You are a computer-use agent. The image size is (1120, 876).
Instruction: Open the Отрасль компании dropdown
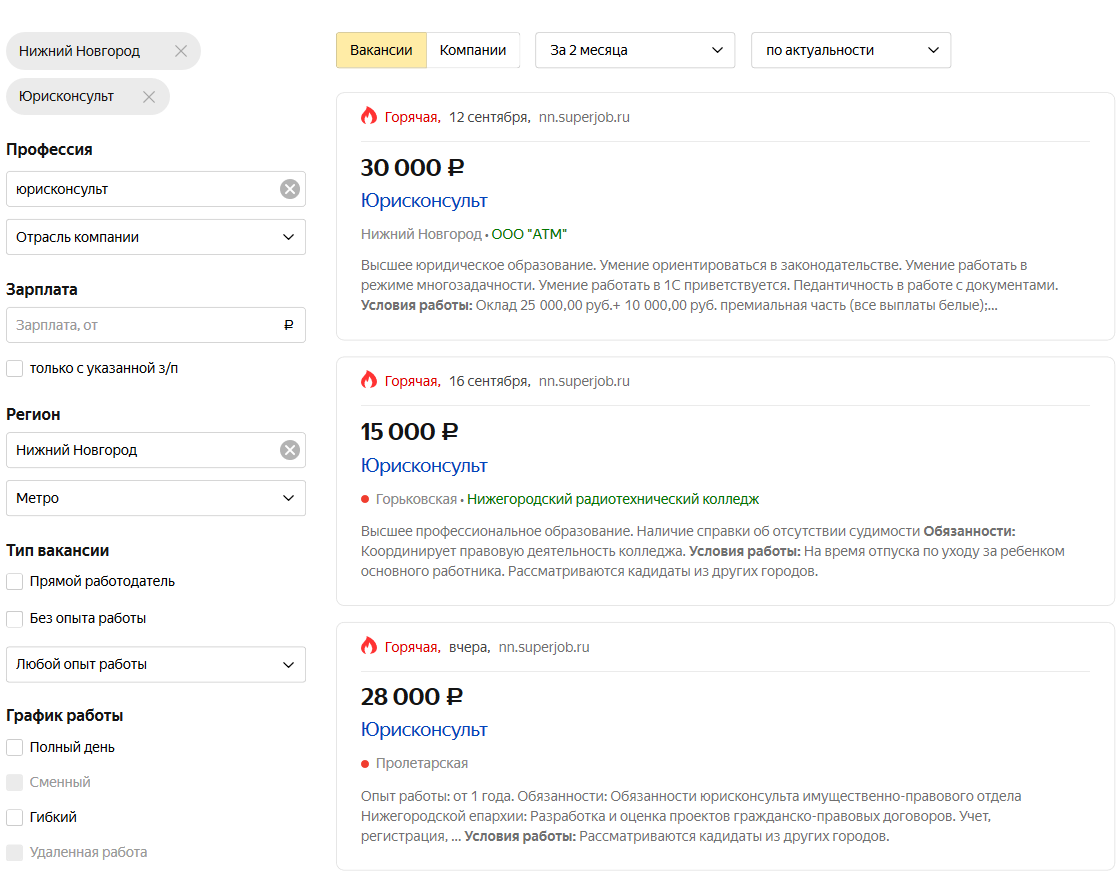coord(156,237)
